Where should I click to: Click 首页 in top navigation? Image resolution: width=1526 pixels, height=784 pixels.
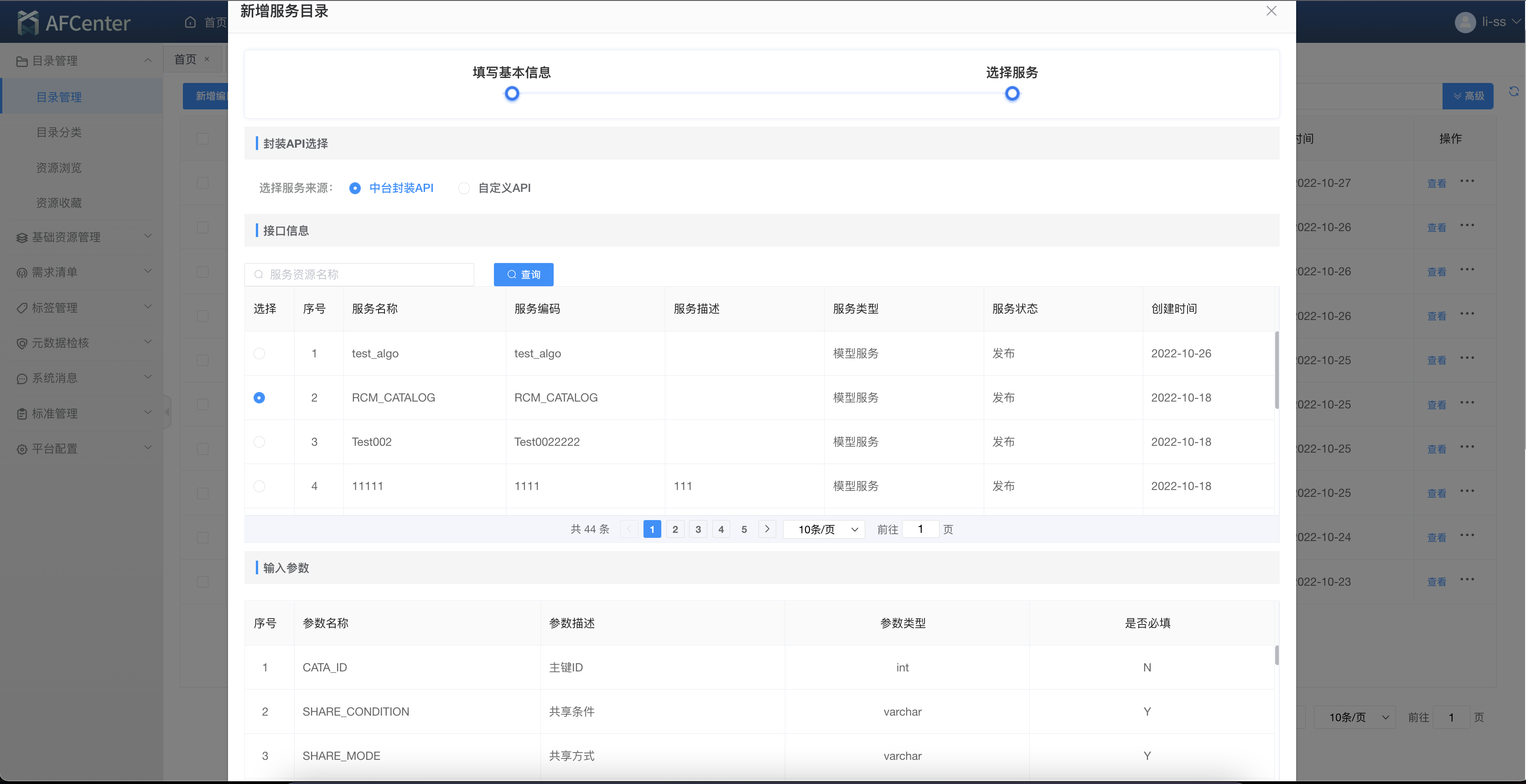click(x=215, y=22)
